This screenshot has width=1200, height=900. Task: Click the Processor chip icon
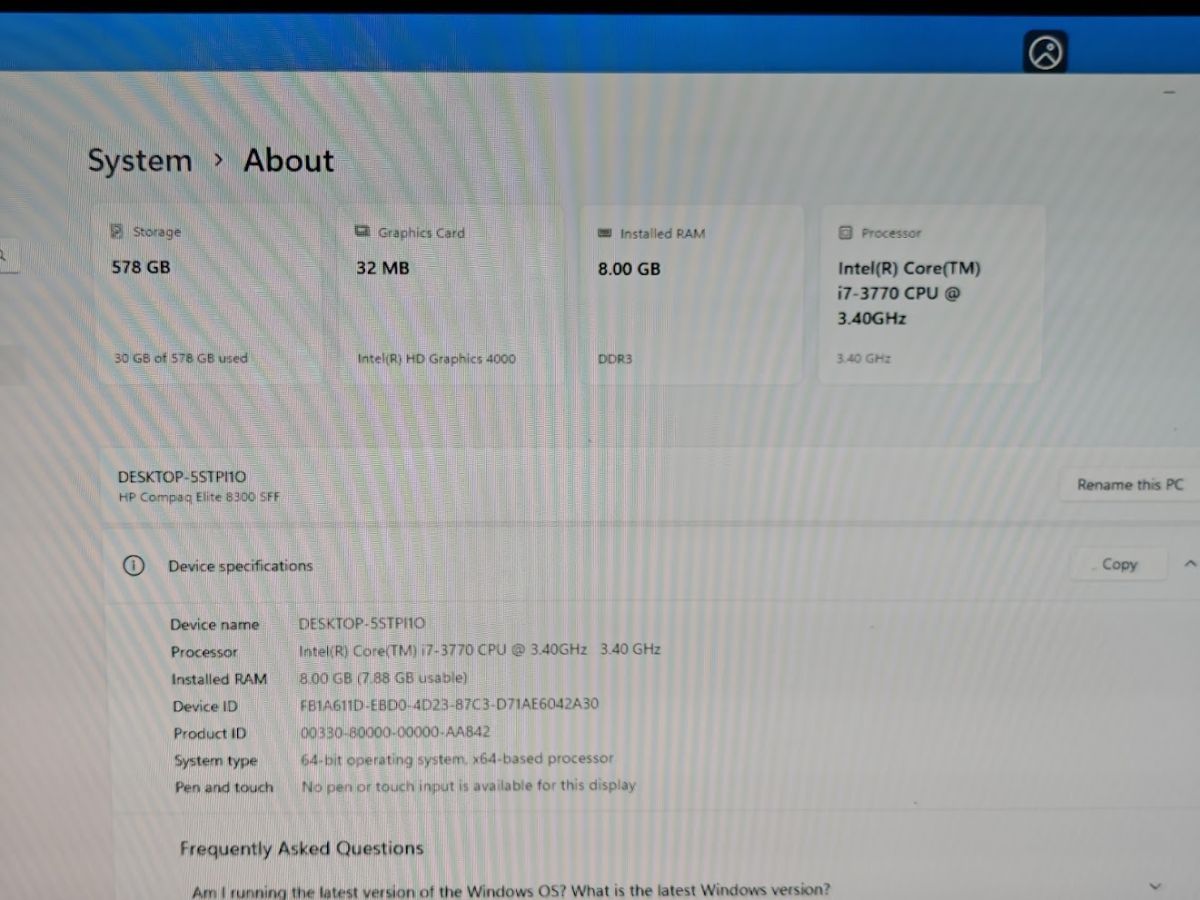pyautogui.click(x=845, y=233)
